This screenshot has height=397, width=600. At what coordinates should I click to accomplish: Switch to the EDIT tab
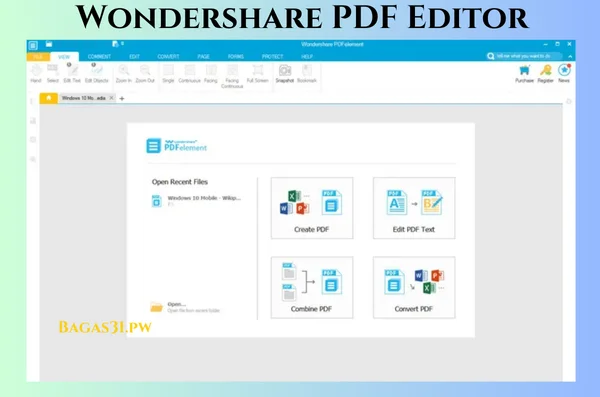pyautogui.click(x=134, y=57)
